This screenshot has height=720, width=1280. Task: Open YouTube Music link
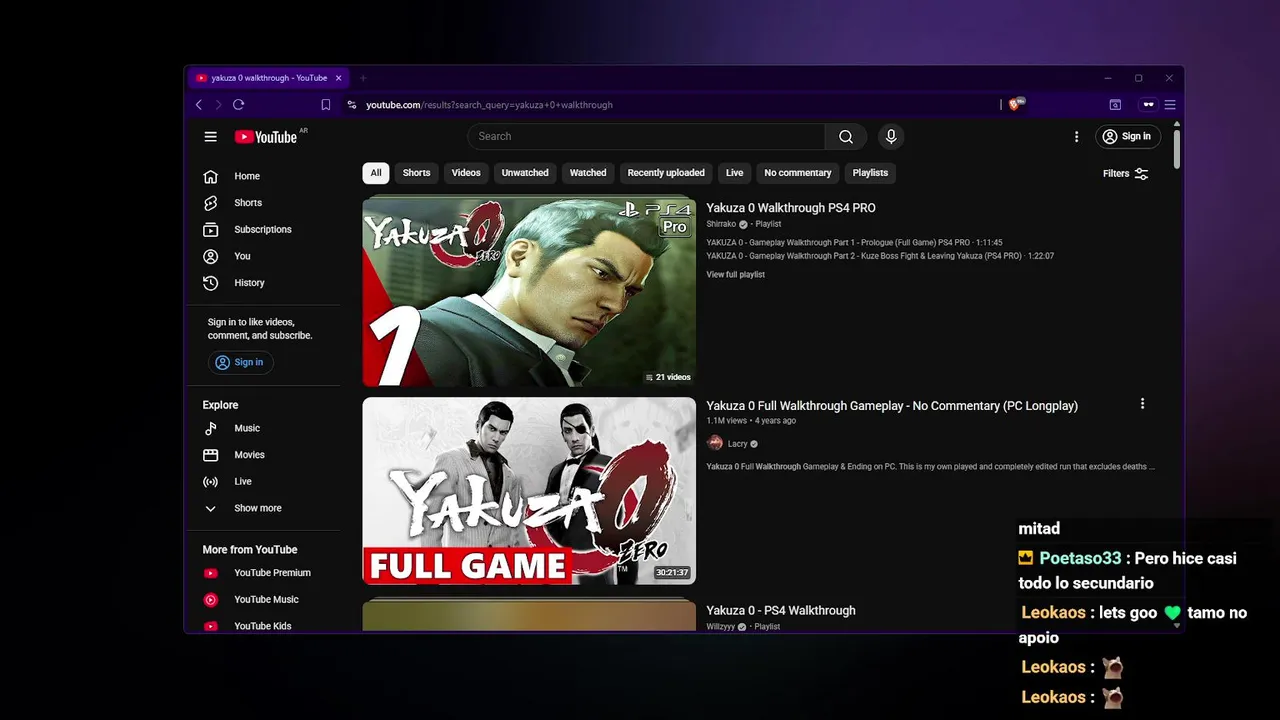(264, 600)
